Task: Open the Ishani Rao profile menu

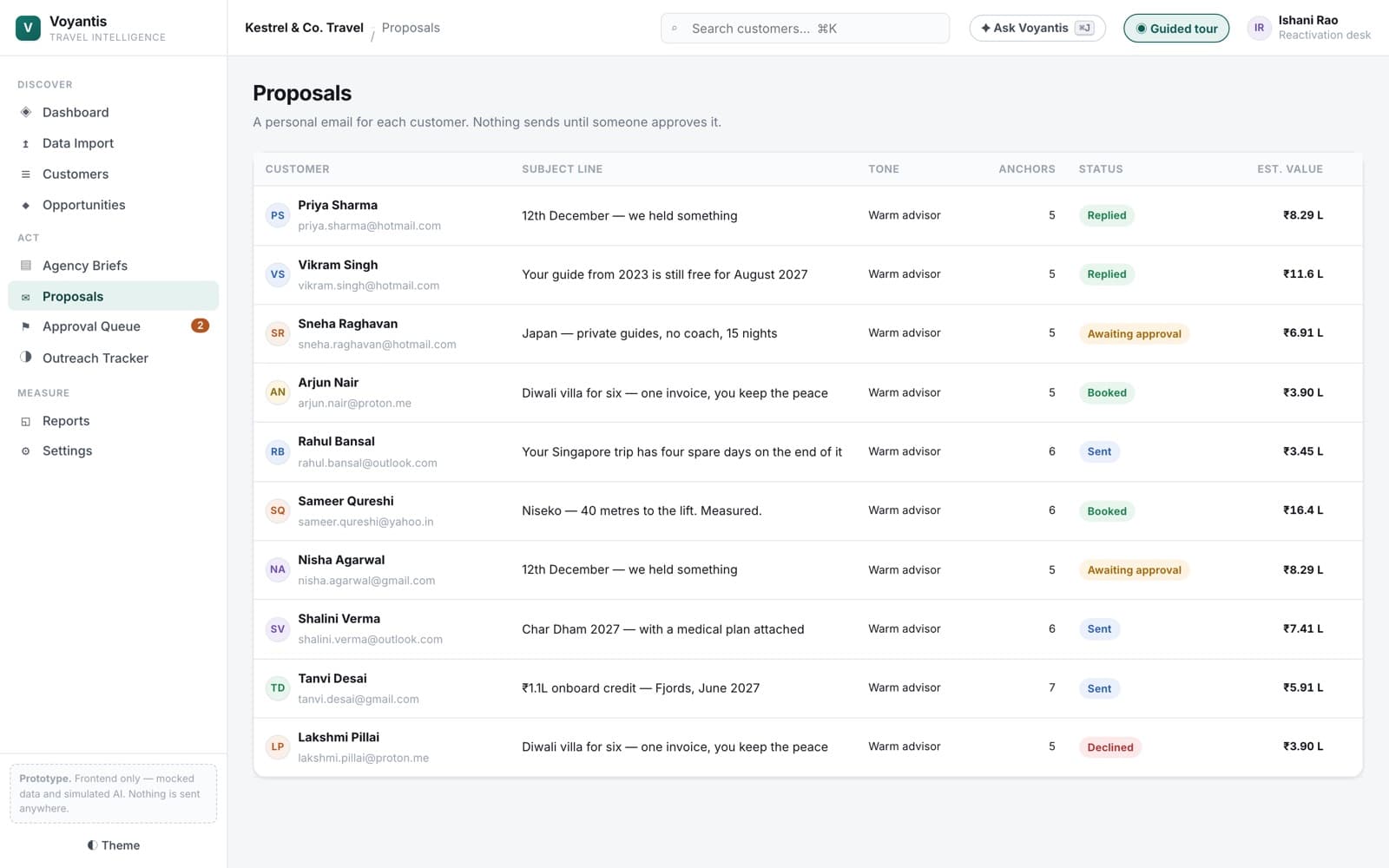Action: pyautogui.click(x=1309, y=28)
